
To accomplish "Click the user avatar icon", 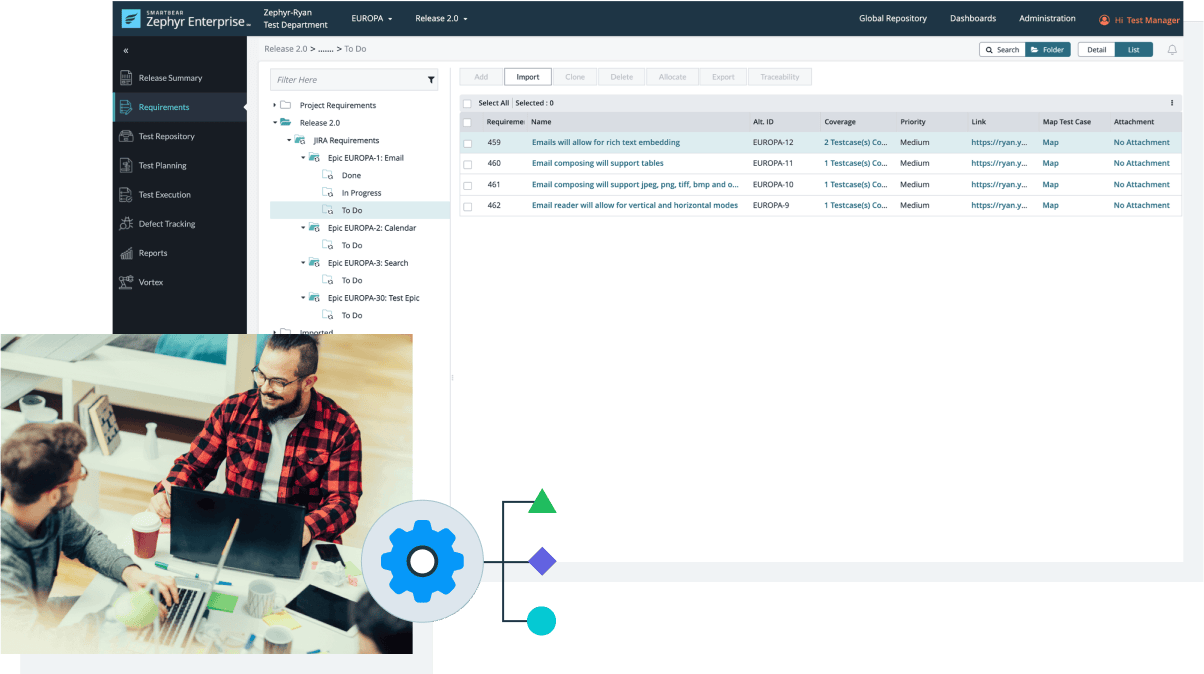I will point(1104,19).
